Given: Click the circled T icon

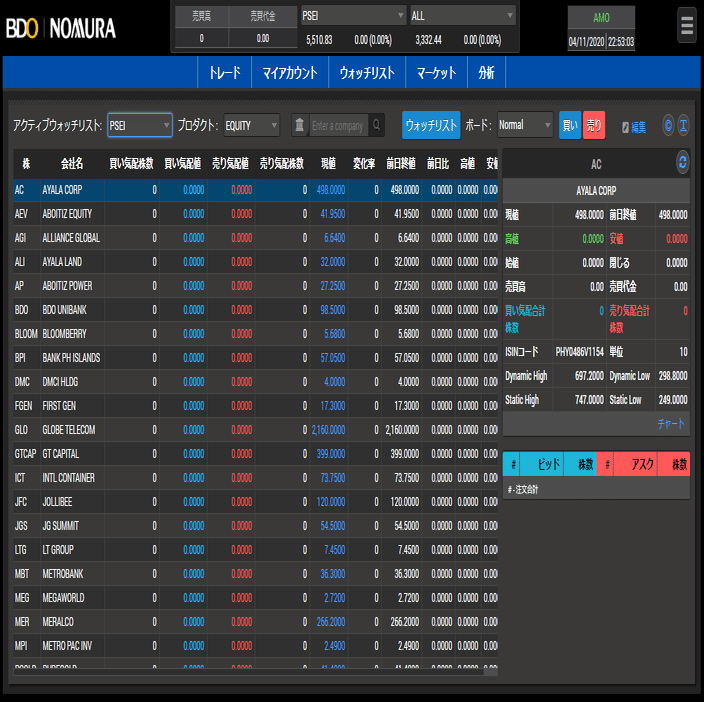Looking at the screenshot, I should point(683,126).
